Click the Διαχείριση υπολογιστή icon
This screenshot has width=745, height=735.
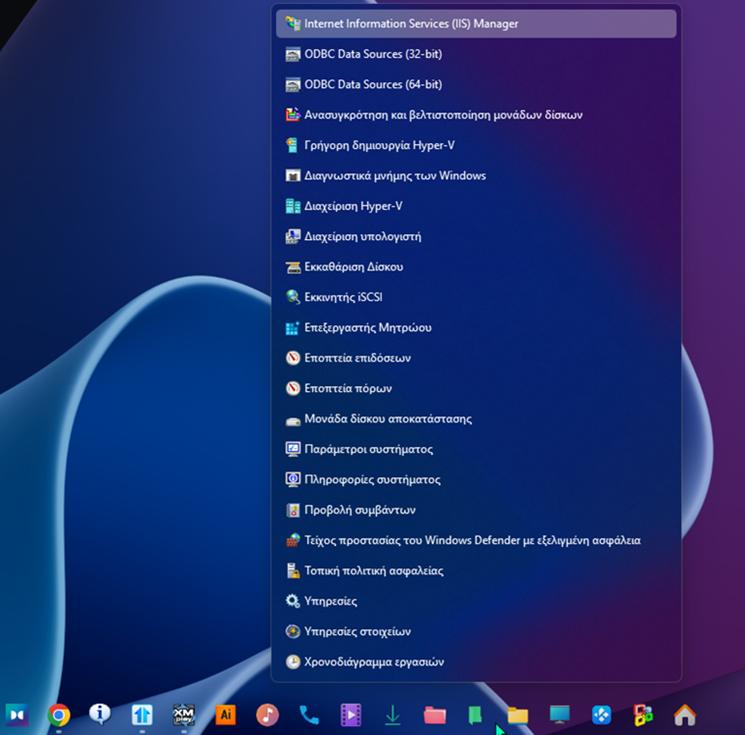coord(293,237)
